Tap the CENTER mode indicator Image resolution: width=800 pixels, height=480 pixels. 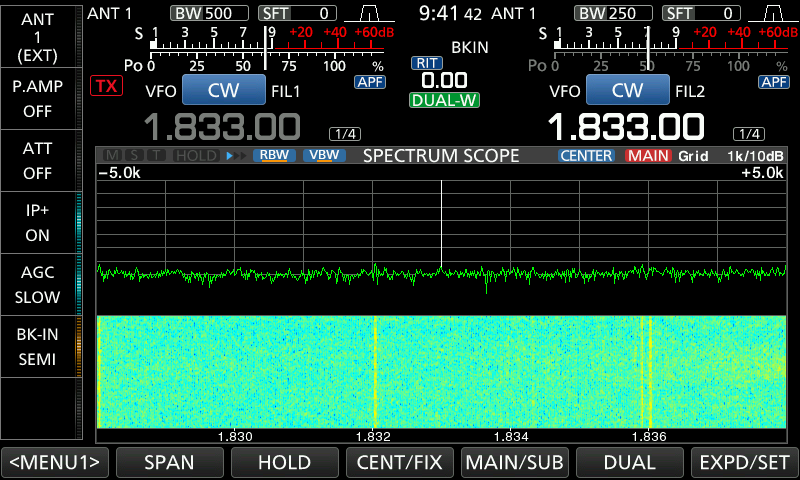click(x=586, y=156)
